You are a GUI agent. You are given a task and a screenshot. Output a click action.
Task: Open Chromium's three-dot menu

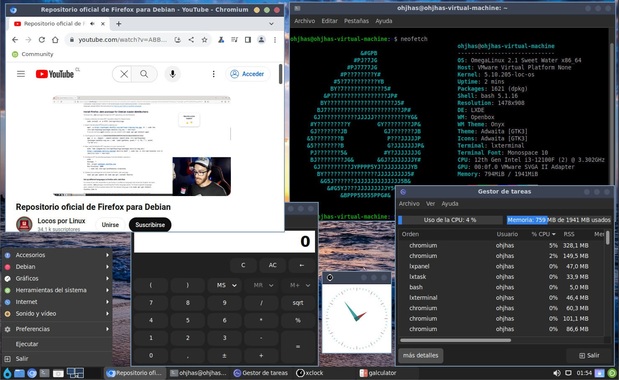(275, 39)
